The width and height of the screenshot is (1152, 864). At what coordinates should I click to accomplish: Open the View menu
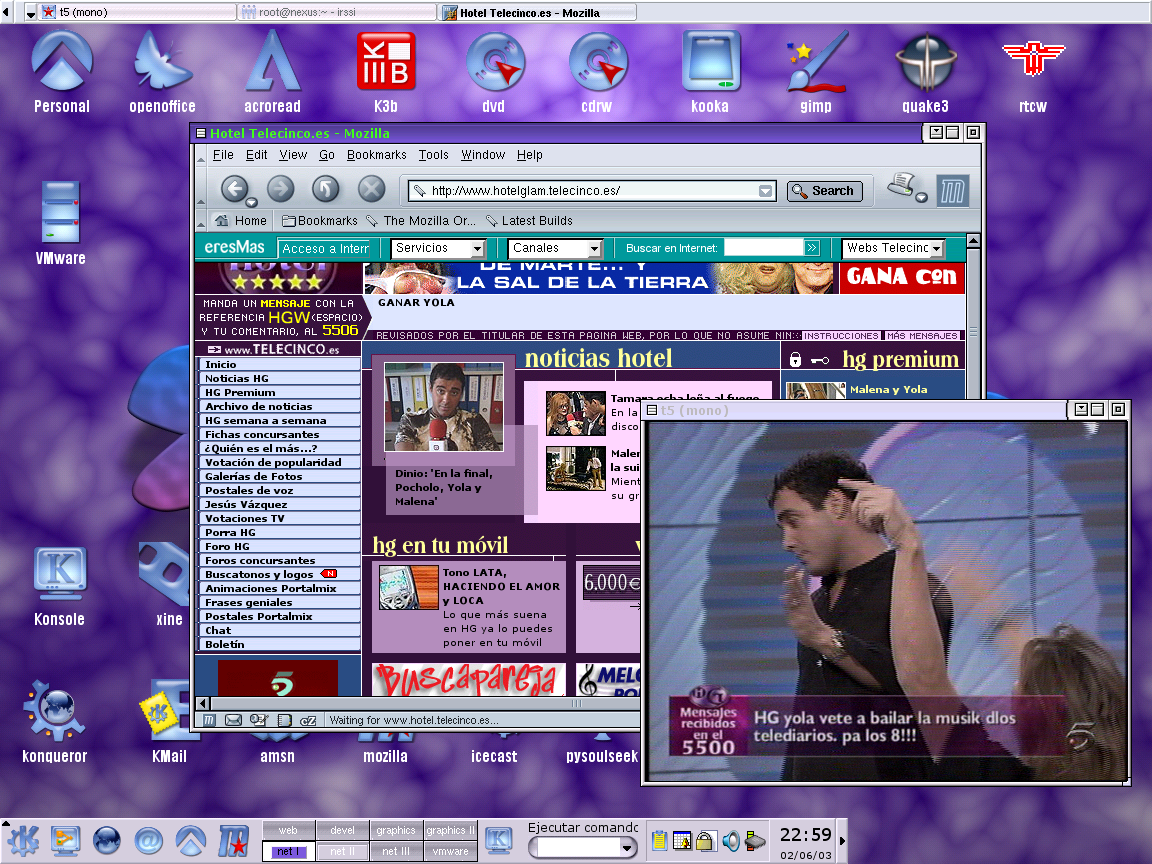(292, 155)
